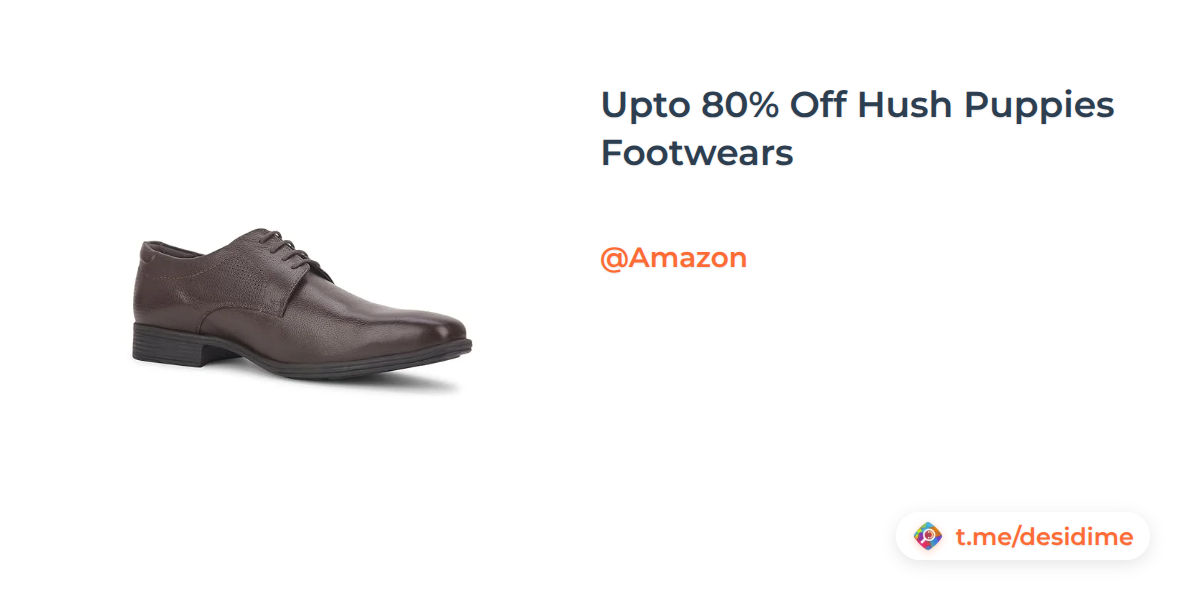Click the DesiDime logo icon
1200x600 pixels.
coord(929,537)
